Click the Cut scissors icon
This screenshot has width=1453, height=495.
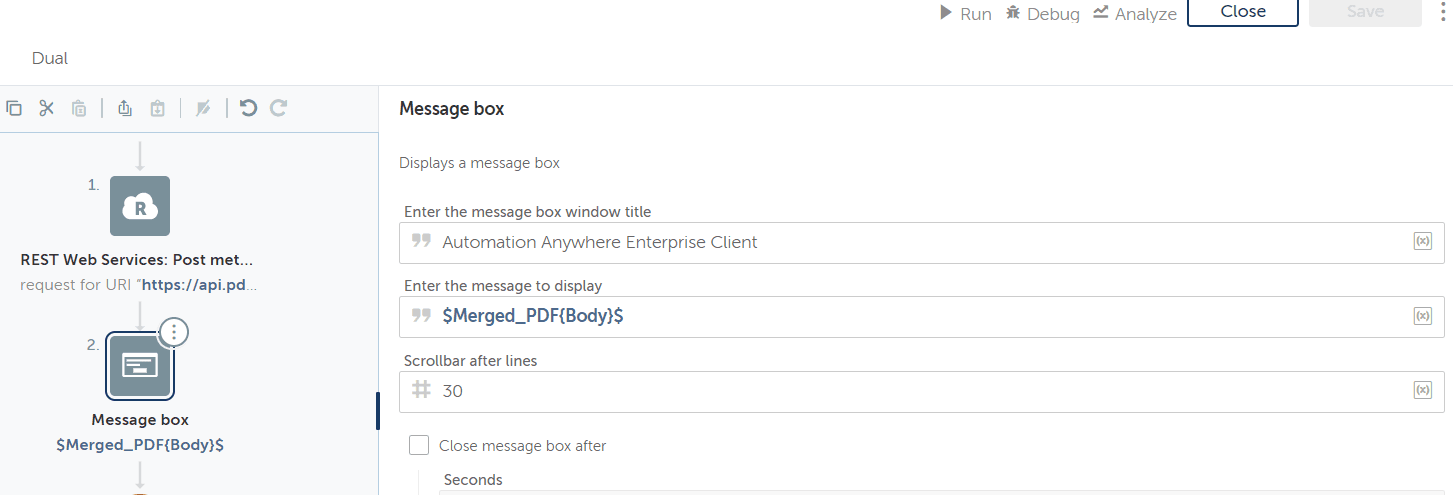[46, 108]
